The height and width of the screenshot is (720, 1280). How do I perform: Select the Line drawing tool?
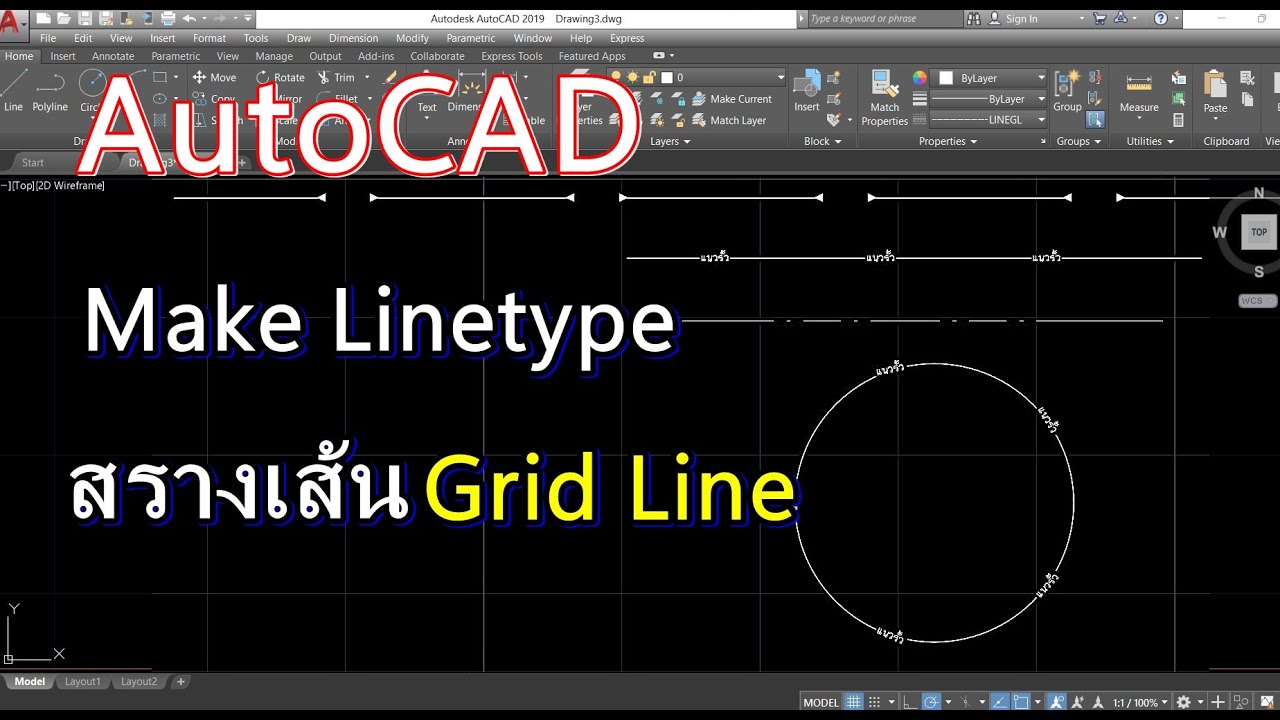[13, 91]
